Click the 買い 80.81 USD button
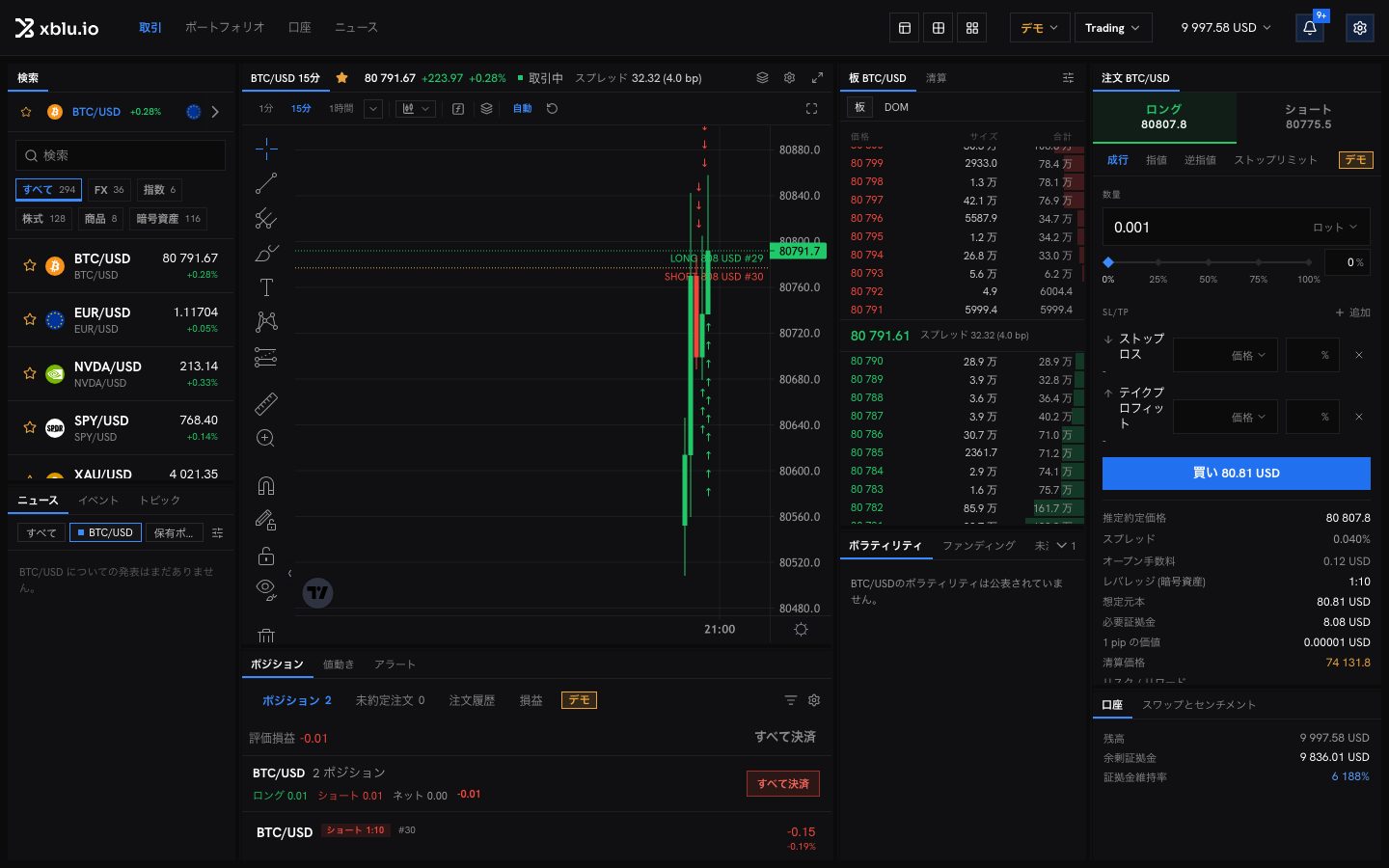This screenshot has height=868, width=1389. coord(1237,474)
